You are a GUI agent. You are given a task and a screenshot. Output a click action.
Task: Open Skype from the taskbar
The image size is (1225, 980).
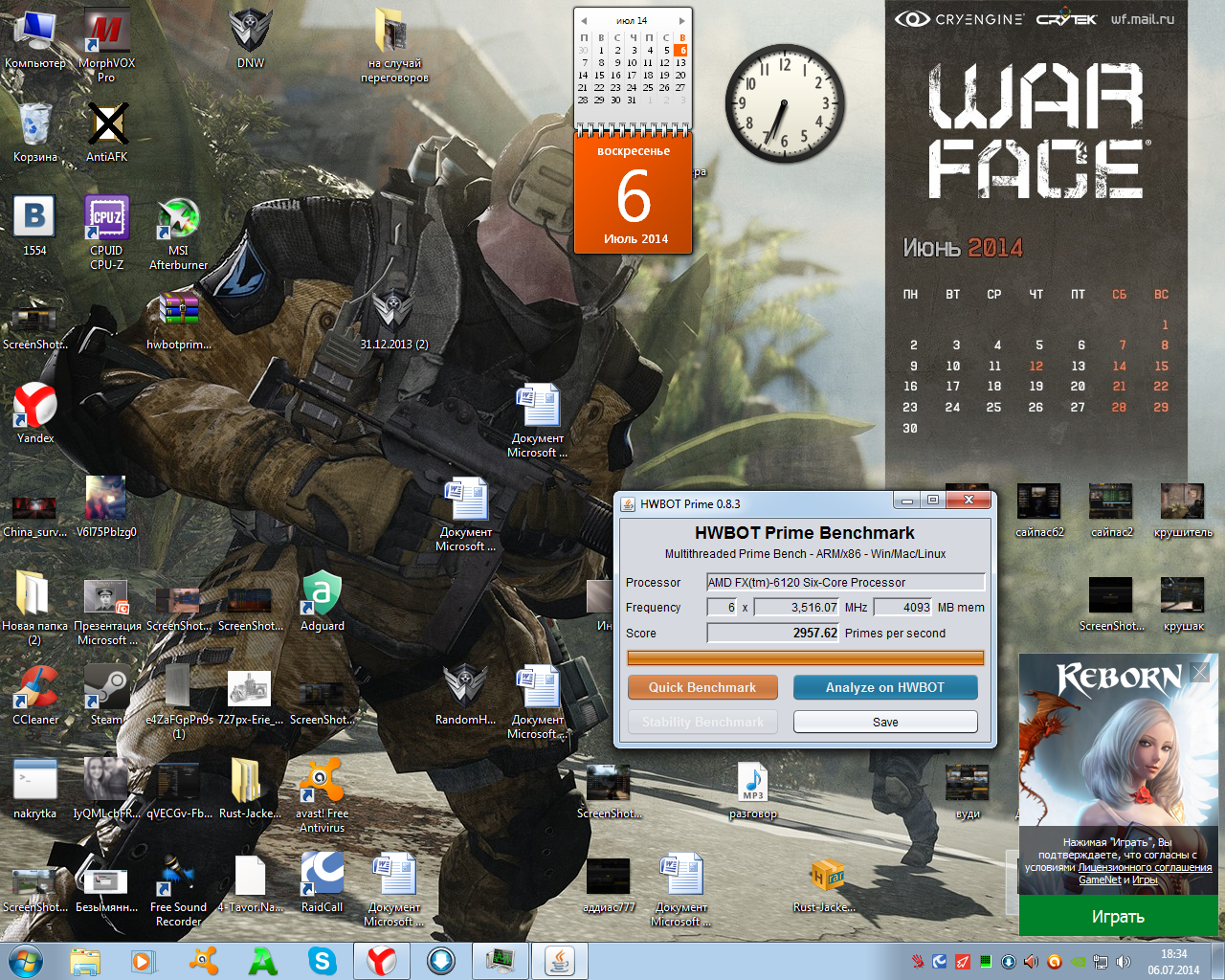323,961
